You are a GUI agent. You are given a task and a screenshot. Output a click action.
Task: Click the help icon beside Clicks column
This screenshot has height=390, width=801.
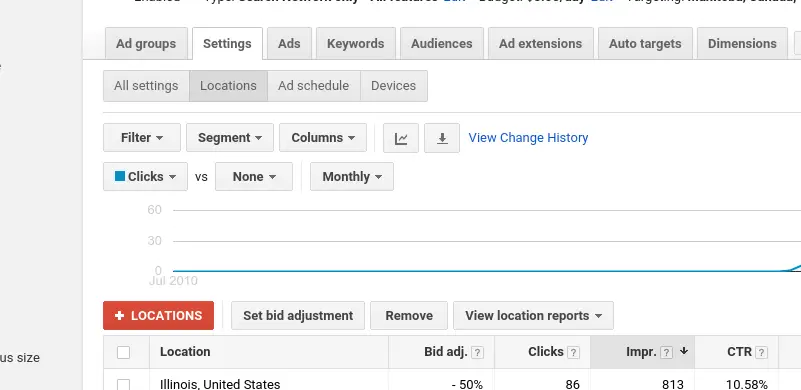coord(573,353)
